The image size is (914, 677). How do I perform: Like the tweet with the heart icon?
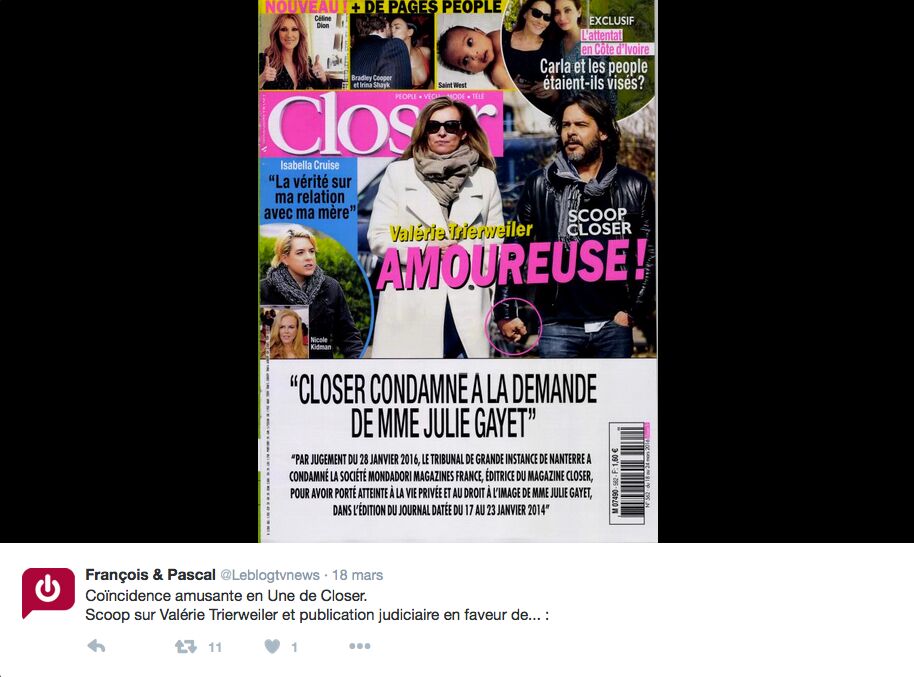pos(272,646)
